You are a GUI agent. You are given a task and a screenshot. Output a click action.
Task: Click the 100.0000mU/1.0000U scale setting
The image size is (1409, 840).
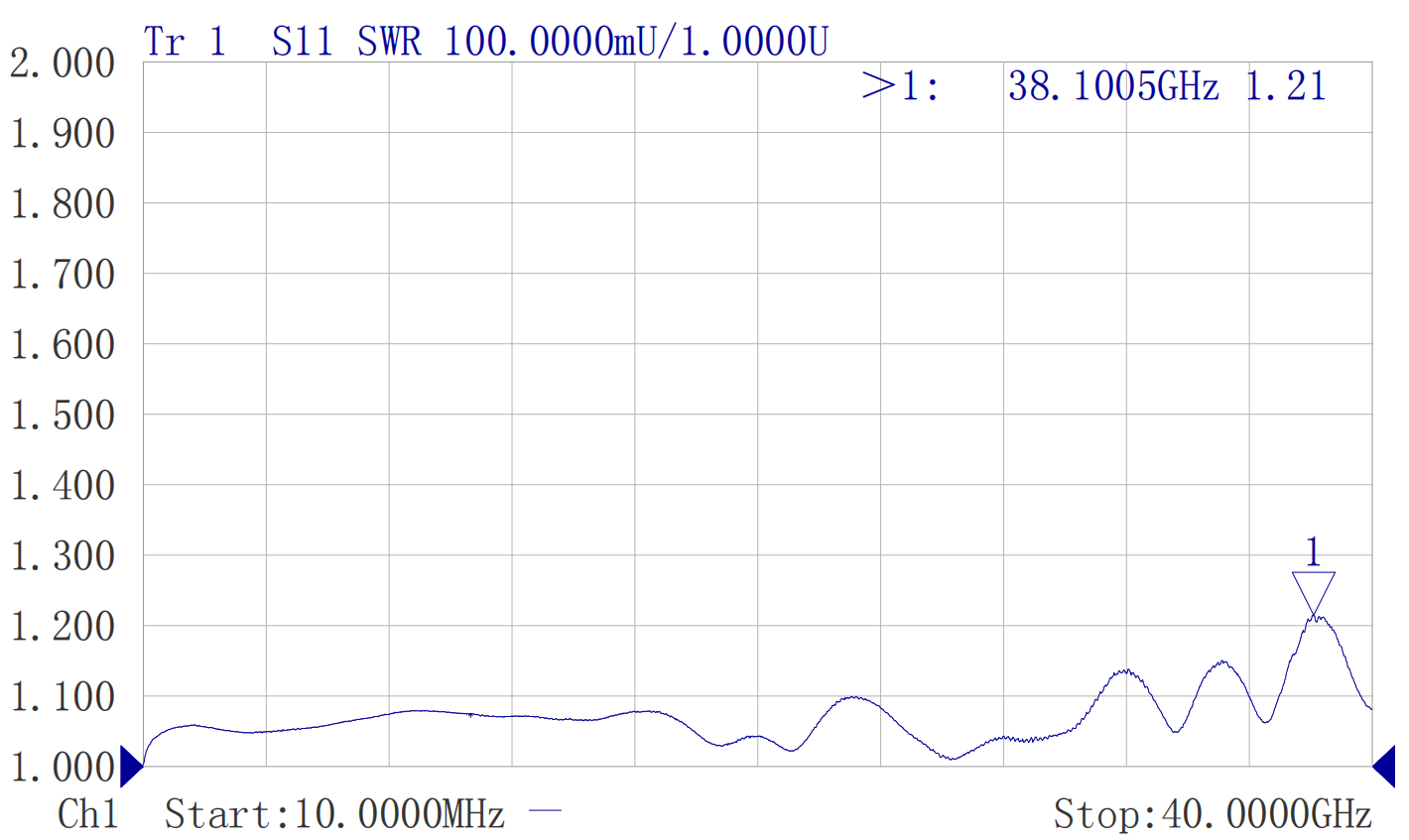pos(635,42)
